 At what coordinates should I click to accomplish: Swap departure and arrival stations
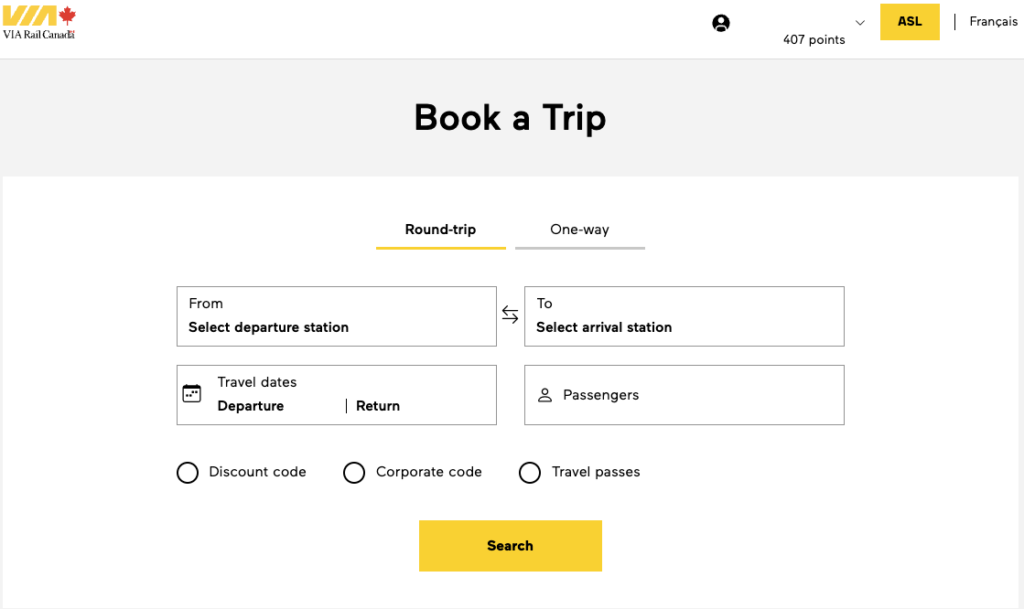pyautogui.click(x=510, y=314)
